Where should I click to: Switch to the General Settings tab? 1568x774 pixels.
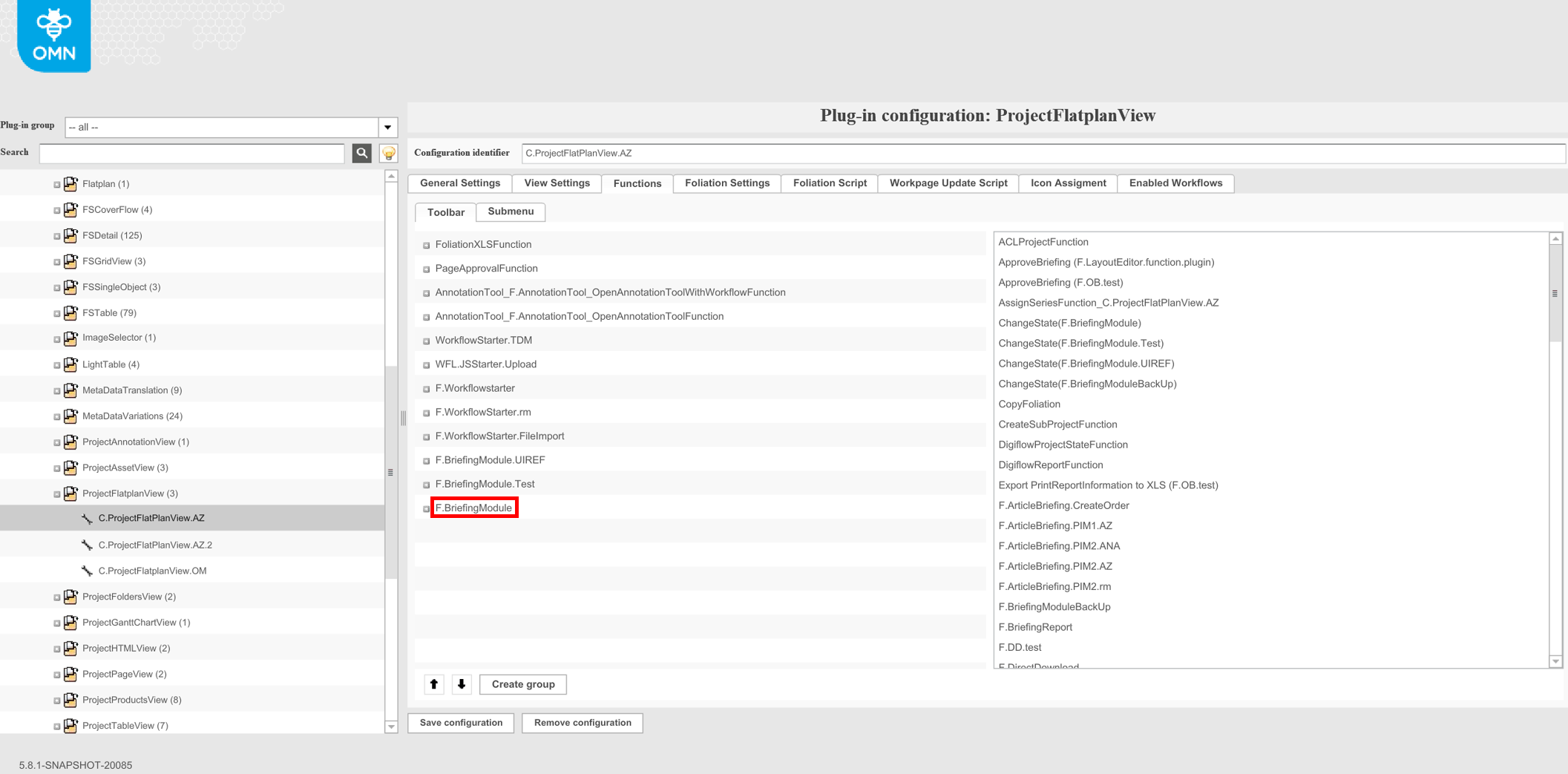[460, 183]
